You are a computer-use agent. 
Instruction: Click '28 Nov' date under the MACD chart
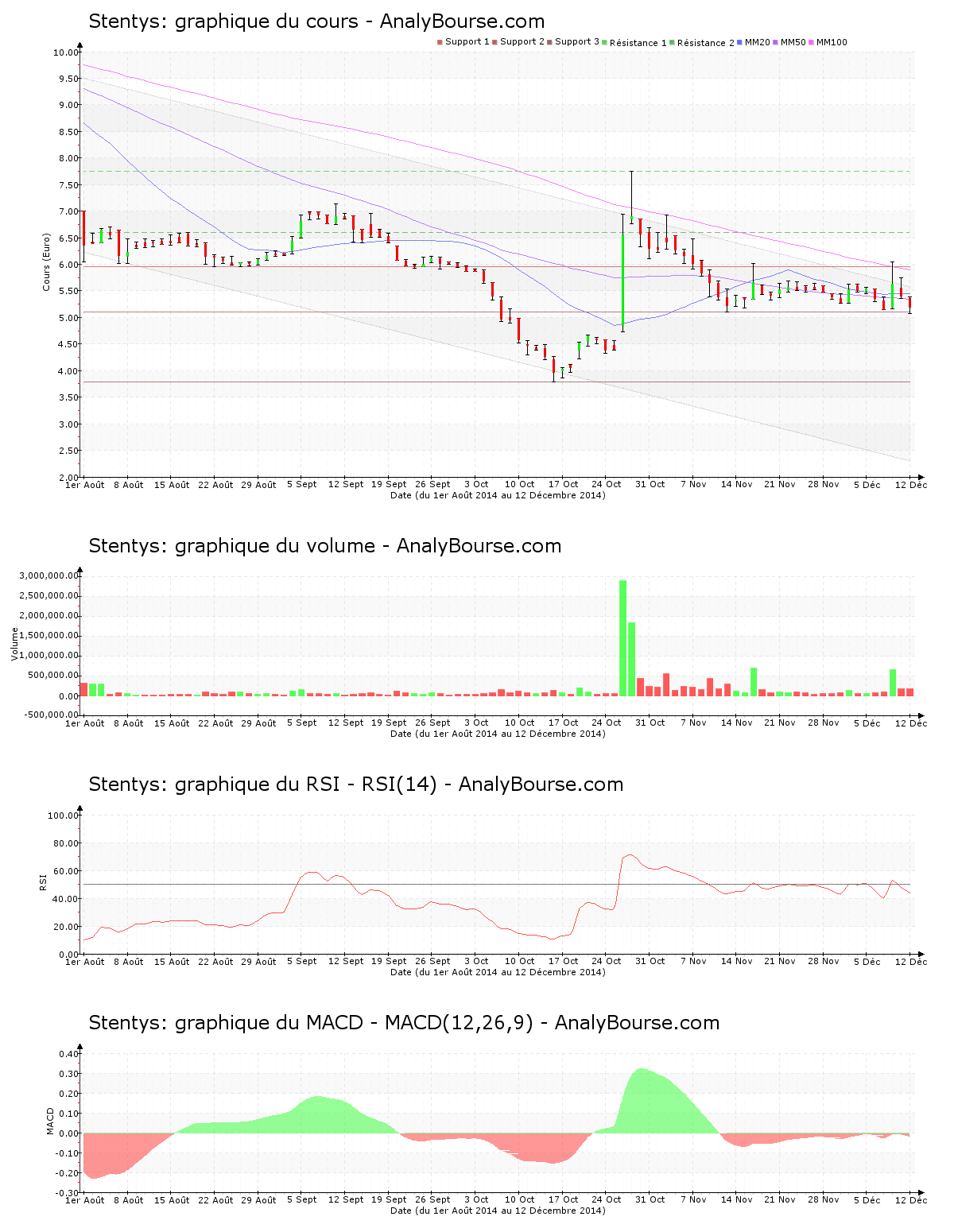coord(824,1200)
